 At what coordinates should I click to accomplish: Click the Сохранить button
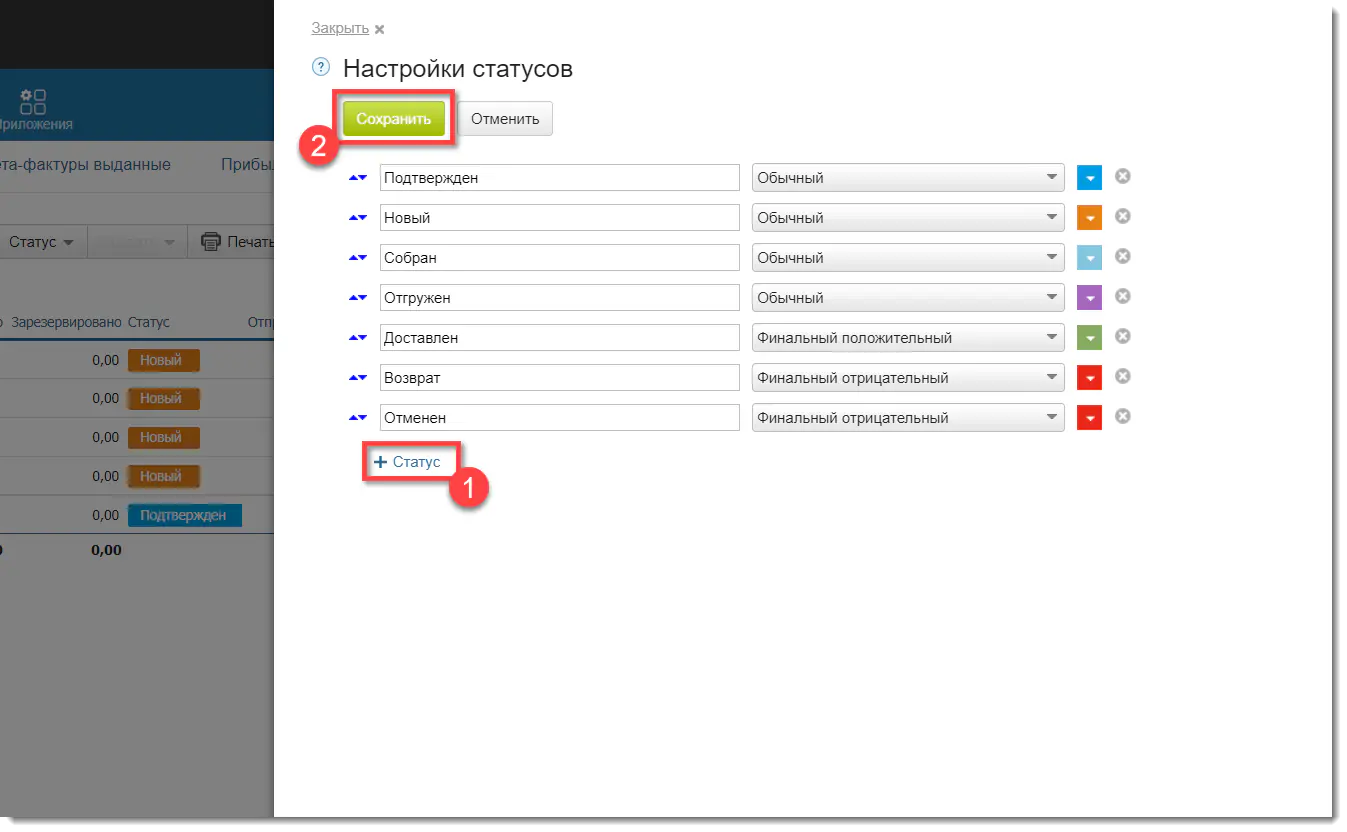[393, 117]
